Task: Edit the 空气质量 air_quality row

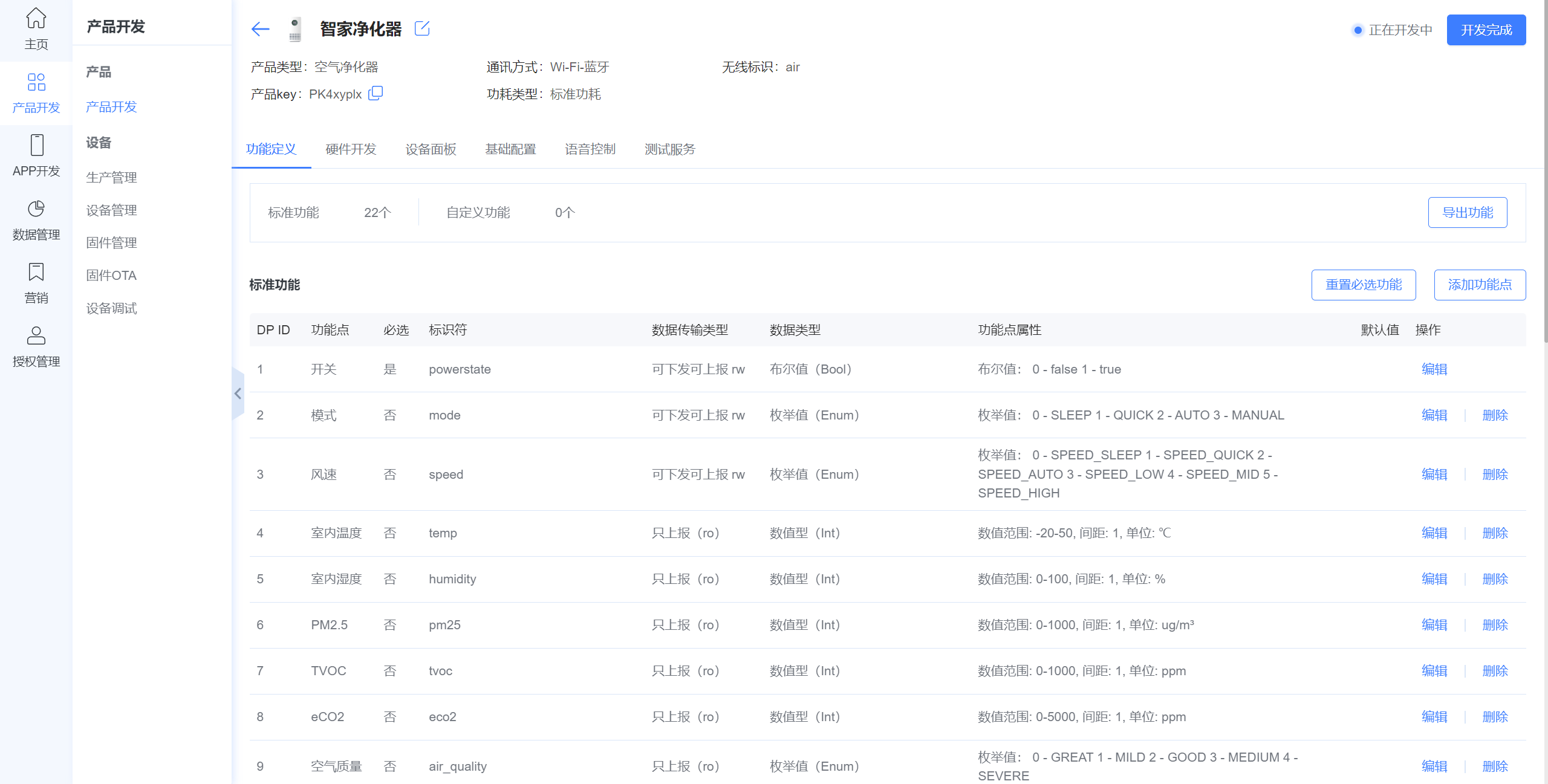Action: click(1434, 766)
